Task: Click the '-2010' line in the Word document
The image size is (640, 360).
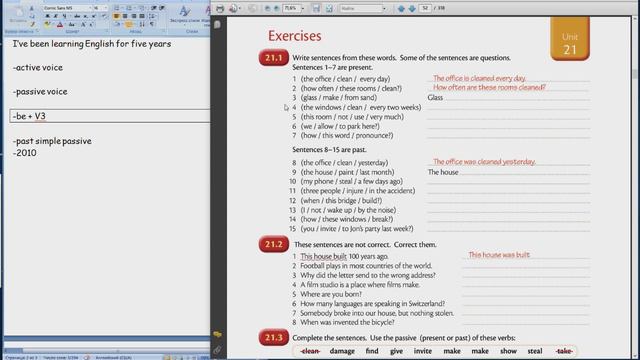Action: [24, 153]
